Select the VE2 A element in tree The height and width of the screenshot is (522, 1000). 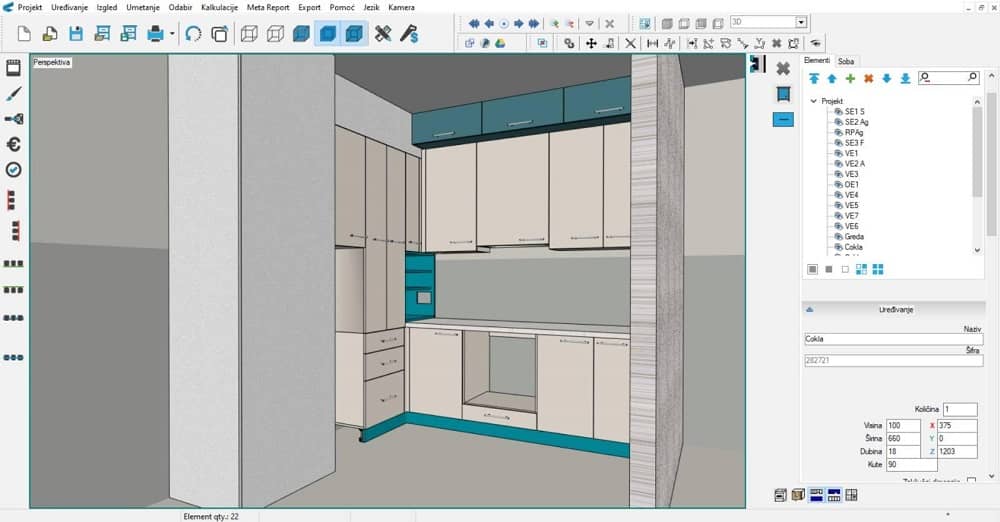click(x=855, y=163)
